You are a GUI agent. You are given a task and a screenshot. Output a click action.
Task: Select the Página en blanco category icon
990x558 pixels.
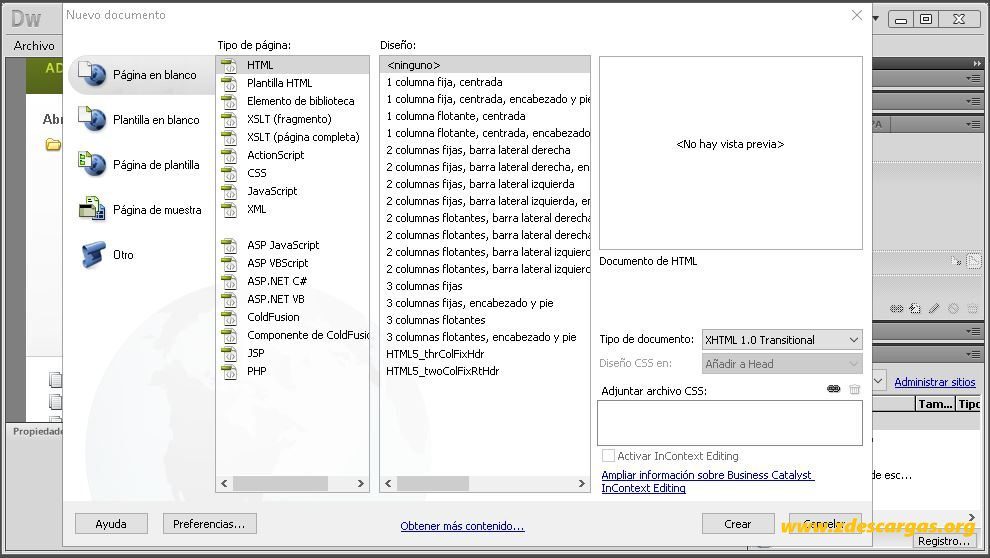92,74
